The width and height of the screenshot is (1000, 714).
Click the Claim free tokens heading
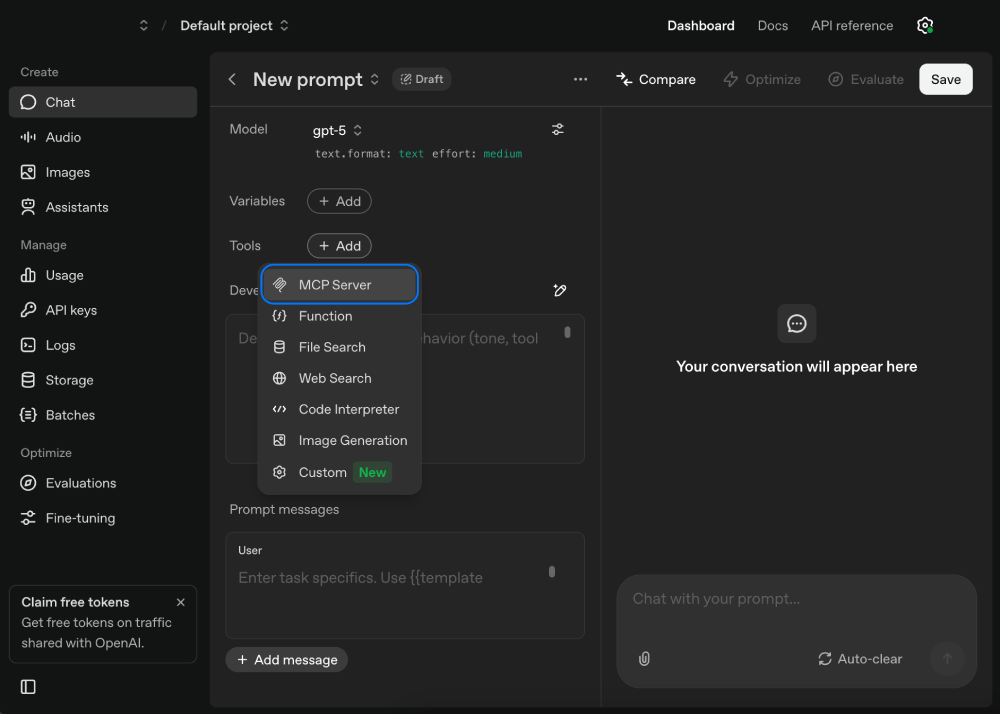coord(75,602)
